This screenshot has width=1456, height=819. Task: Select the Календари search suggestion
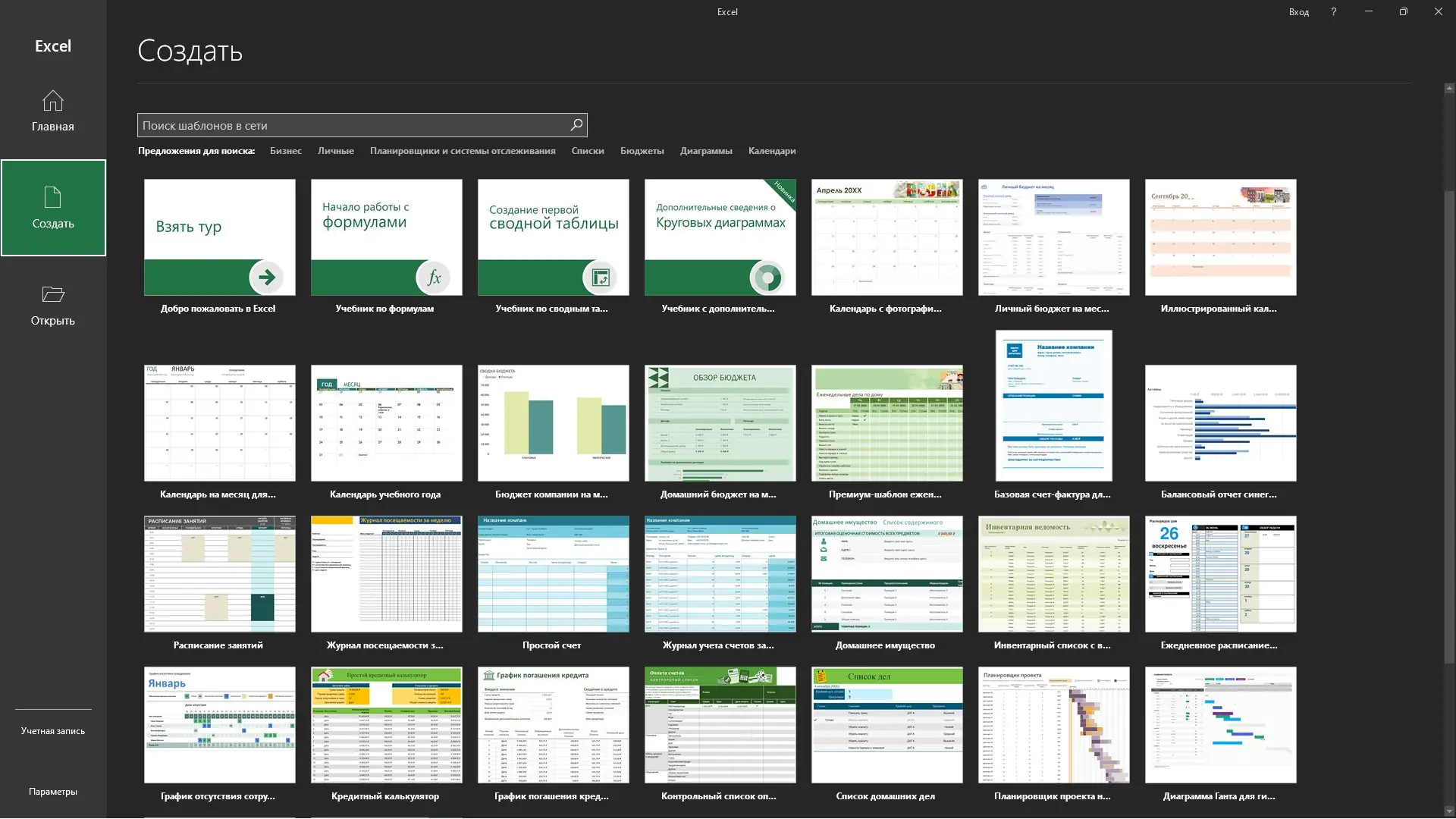[x=771, y=151]
